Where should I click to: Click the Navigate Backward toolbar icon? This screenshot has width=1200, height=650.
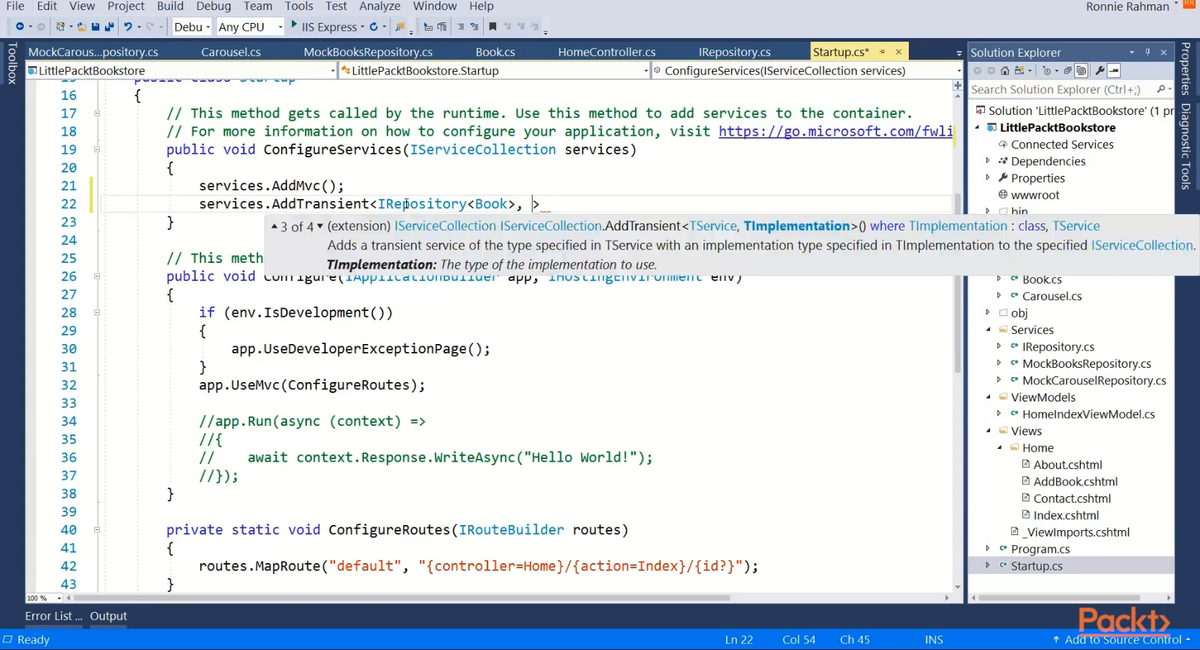20,27
